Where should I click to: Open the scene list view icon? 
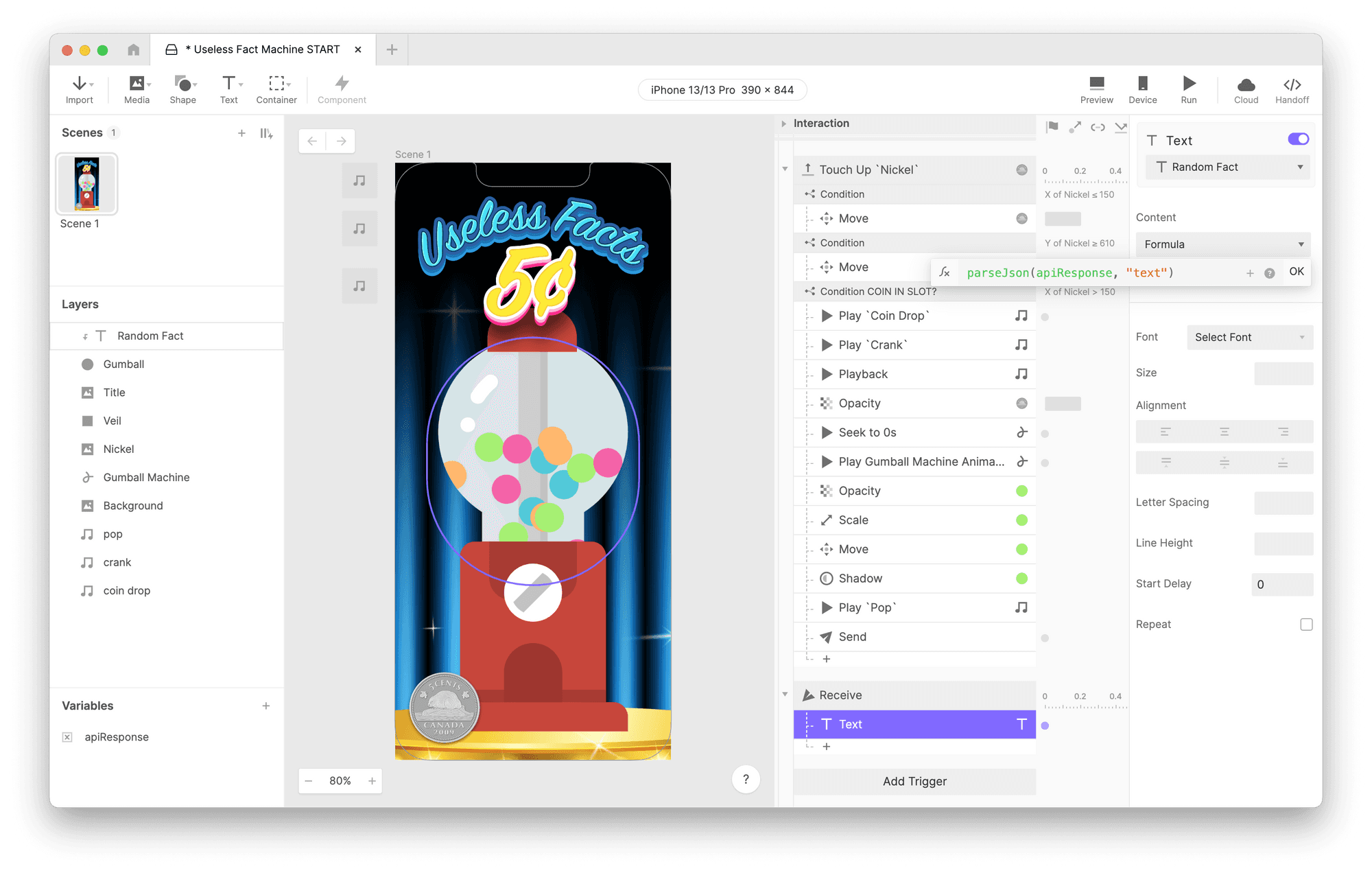click(266, 133)
